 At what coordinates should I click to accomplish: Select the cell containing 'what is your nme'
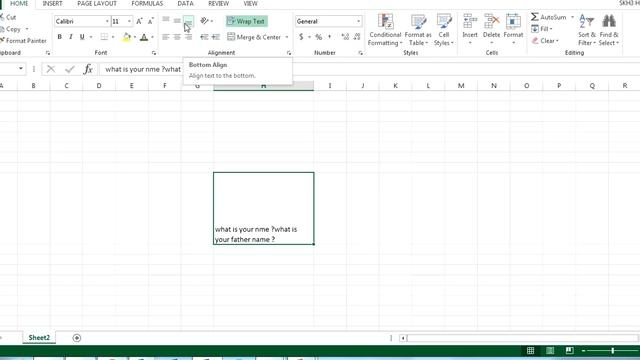pyautogui.click(x=264, y=208)
